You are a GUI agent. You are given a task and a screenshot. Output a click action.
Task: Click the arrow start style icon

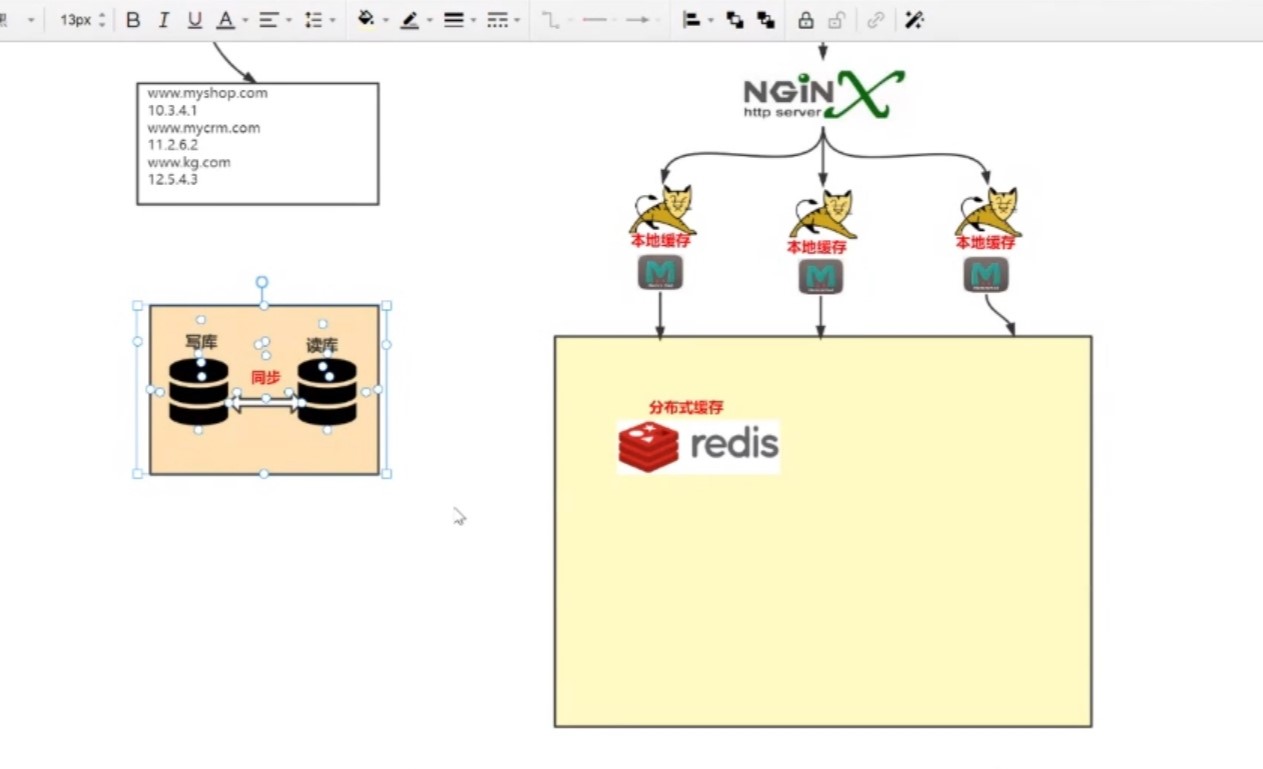coord(595,20)
